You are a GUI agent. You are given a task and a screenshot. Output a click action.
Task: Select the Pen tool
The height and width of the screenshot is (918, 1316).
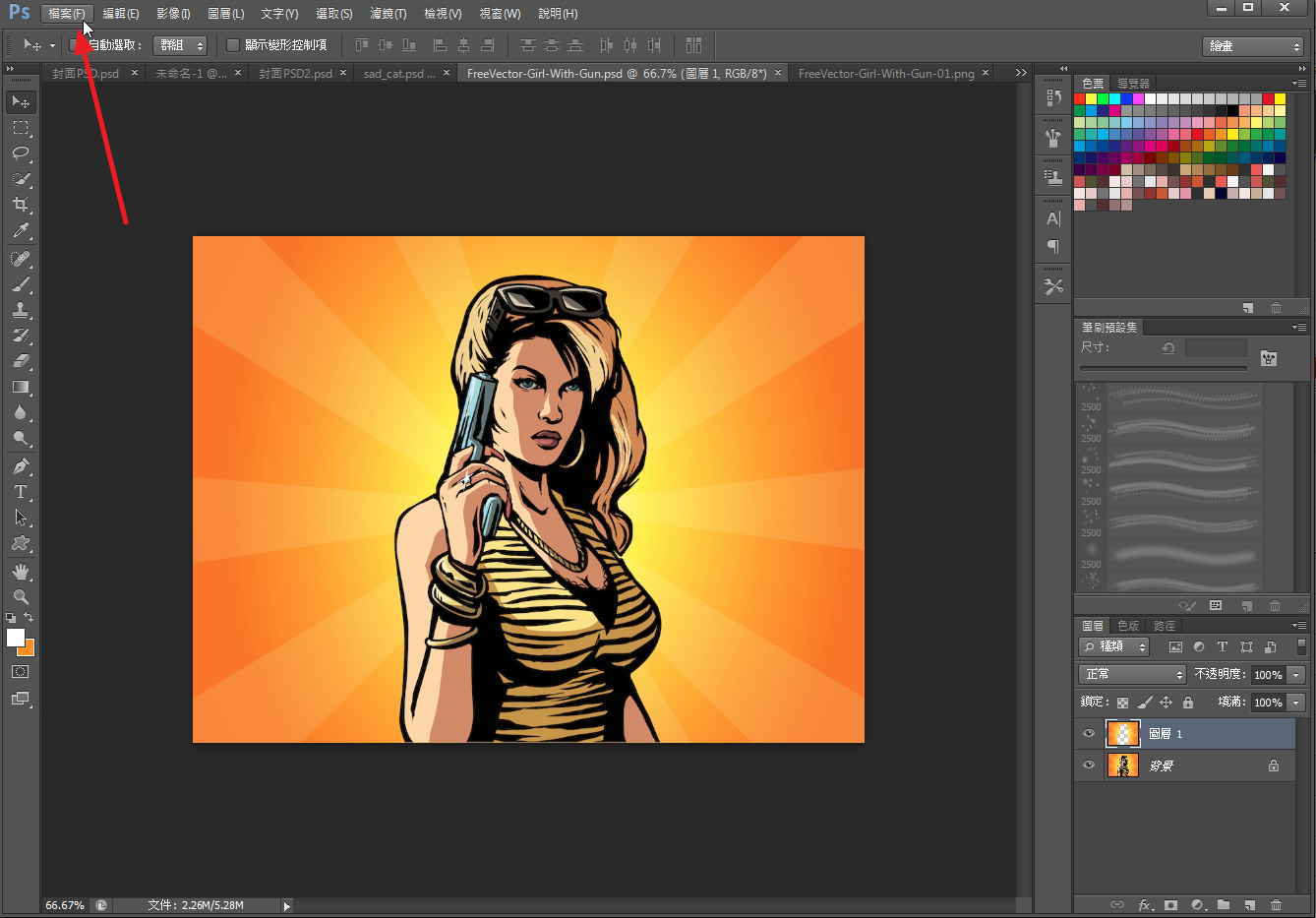[21, 466]
